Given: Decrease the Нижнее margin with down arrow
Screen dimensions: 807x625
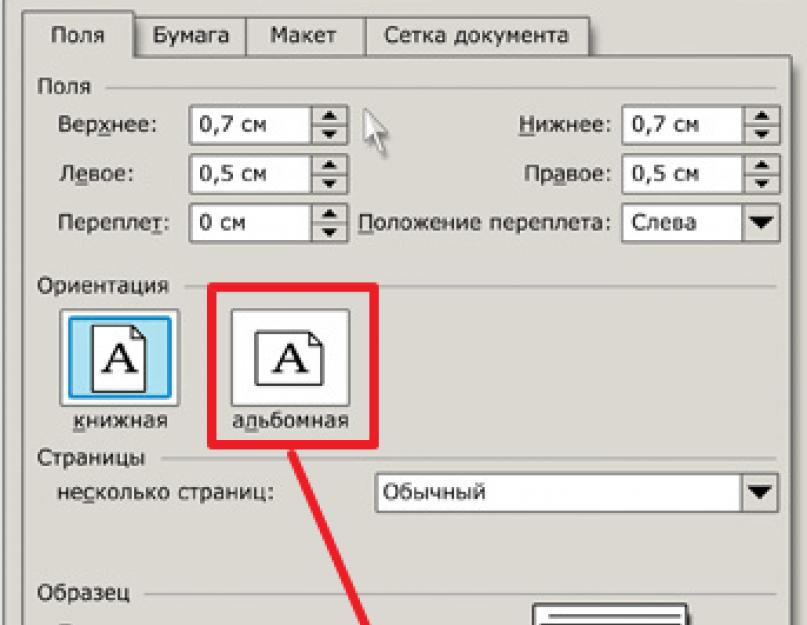Looking at the screenshot, I should (x=762, y=134).
